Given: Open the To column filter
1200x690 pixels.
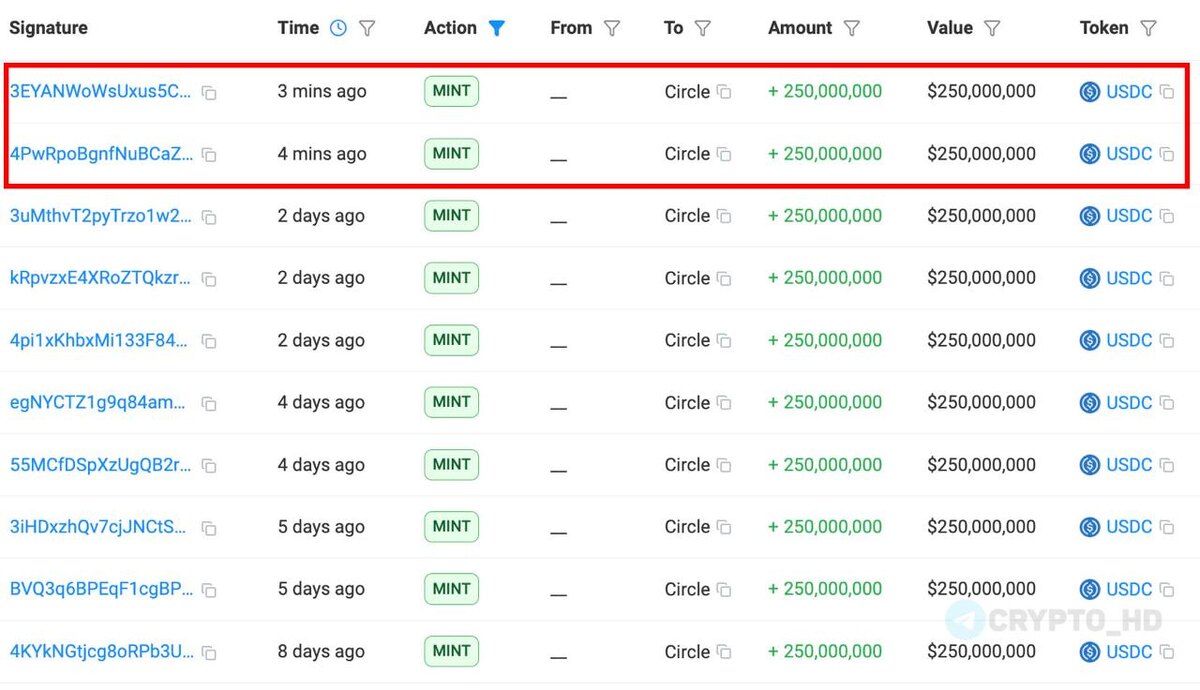Looking at the screenshot, I should pos(702,28).
